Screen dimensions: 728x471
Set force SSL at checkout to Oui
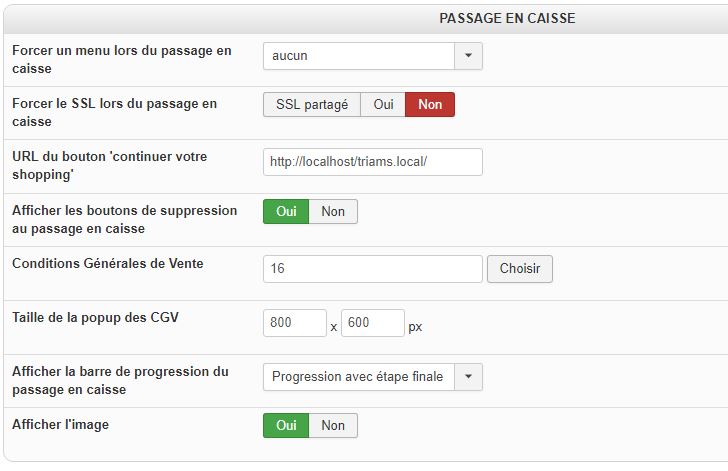[382, 104]
